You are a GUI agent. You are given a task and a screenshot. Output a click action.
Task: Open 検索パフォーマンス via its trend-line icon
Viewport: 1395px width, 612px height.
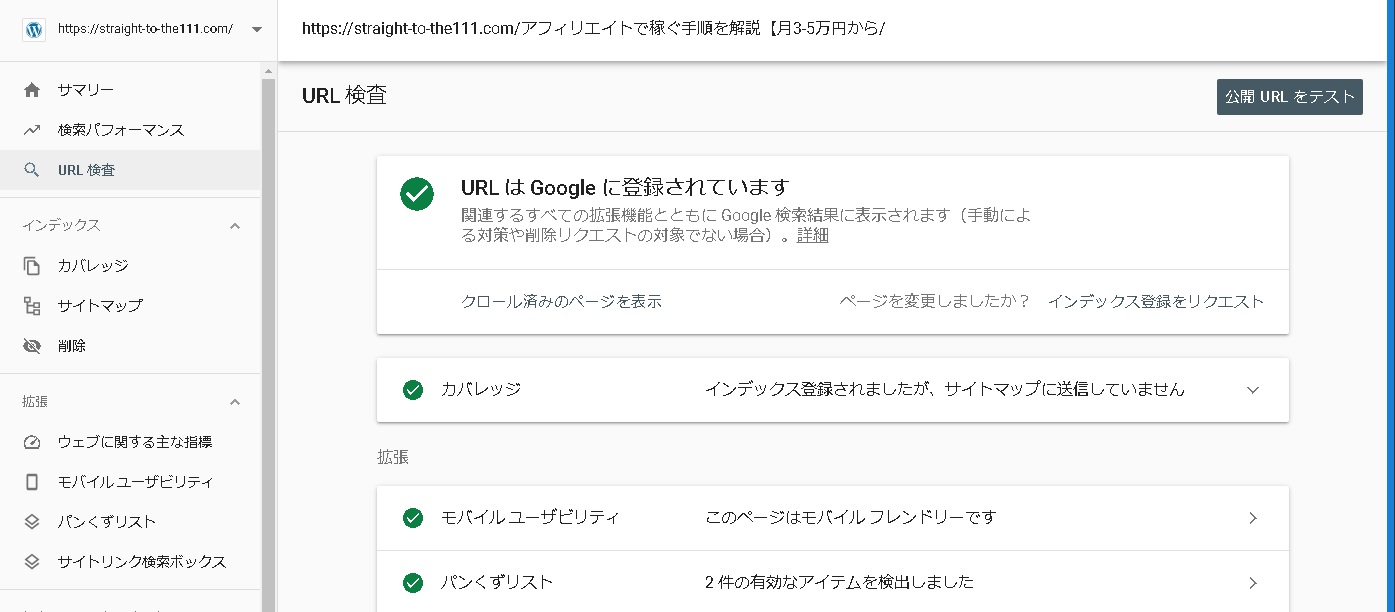tap(32, 130)
